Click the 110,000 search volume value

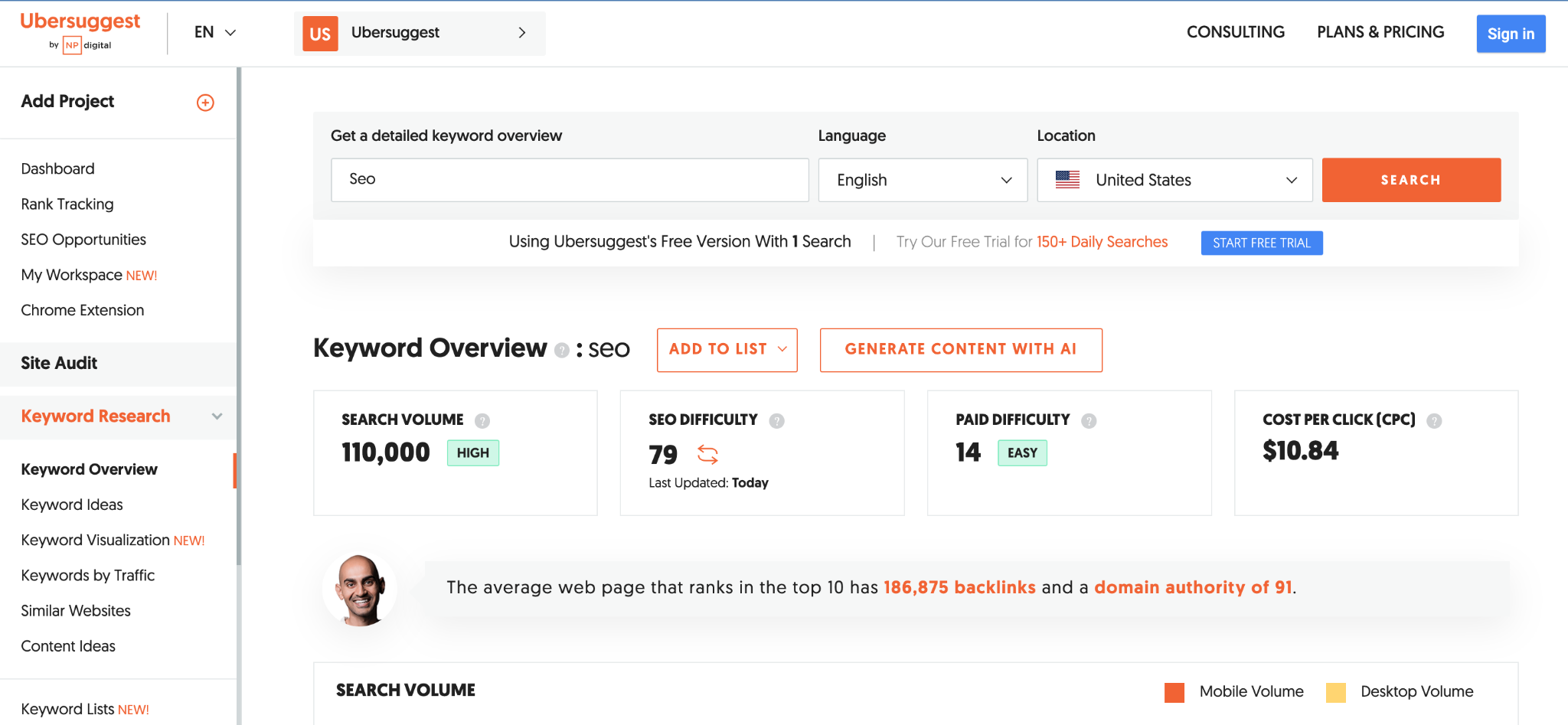pyautogui.click(x=386, y=452)
